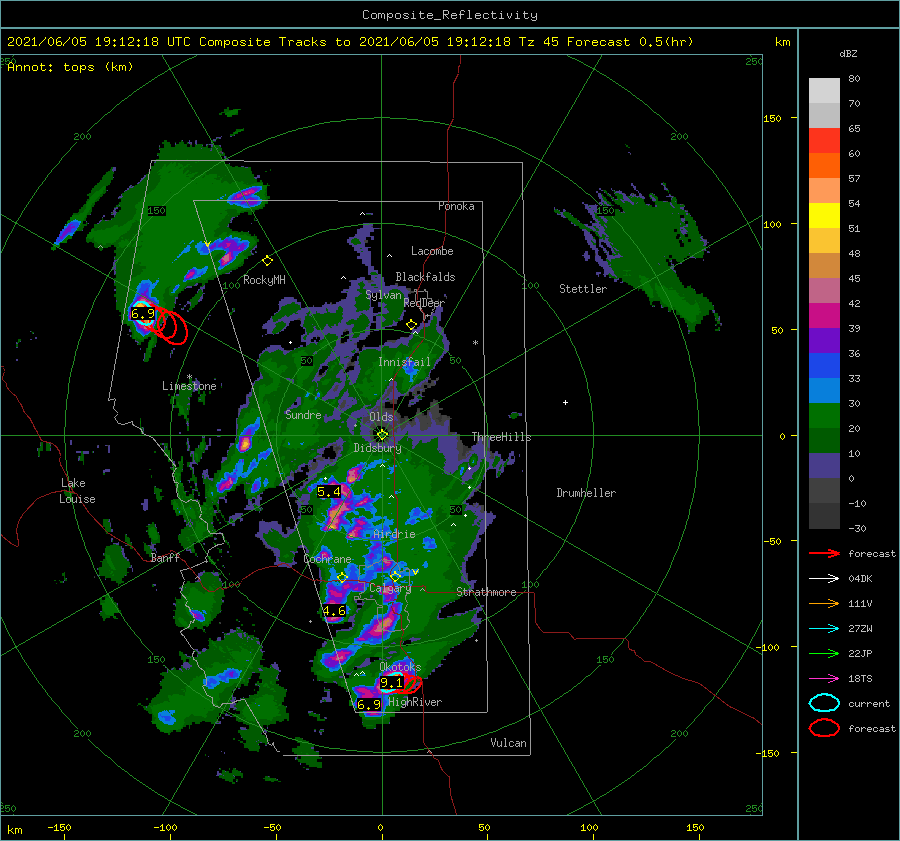
Task: Click the Lake Louise label
Action: (77, 491)
